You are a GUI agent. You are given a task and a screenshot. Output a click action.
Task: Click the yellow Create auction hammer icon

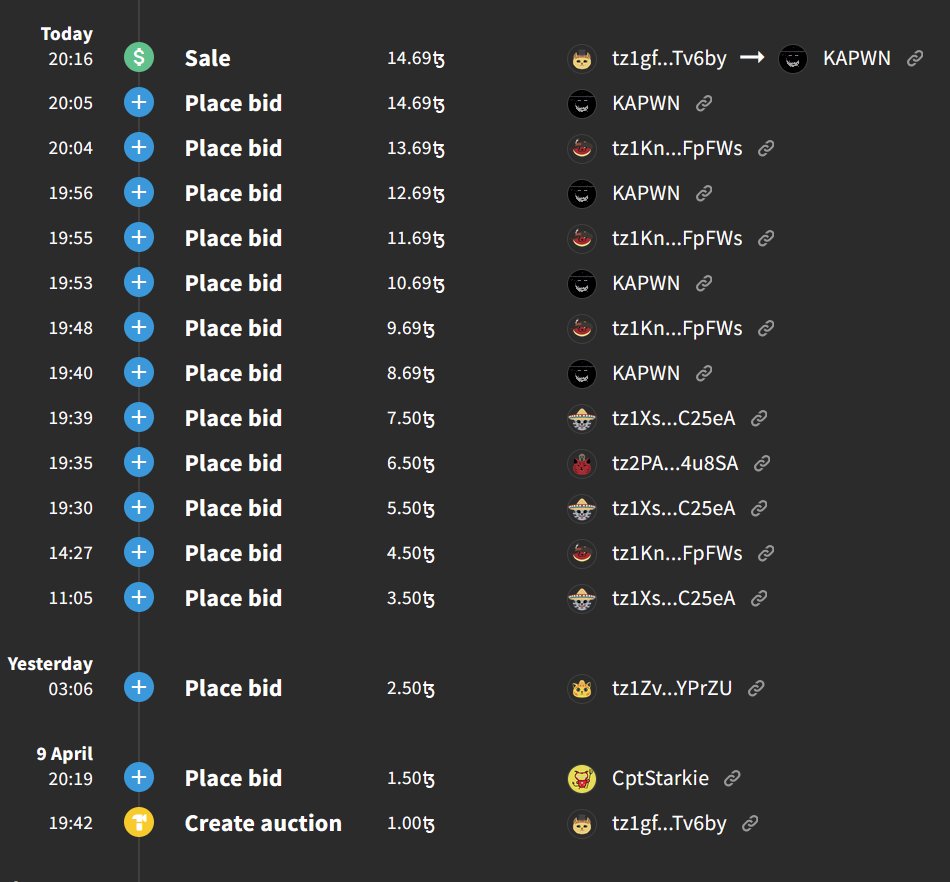[139, 823]
